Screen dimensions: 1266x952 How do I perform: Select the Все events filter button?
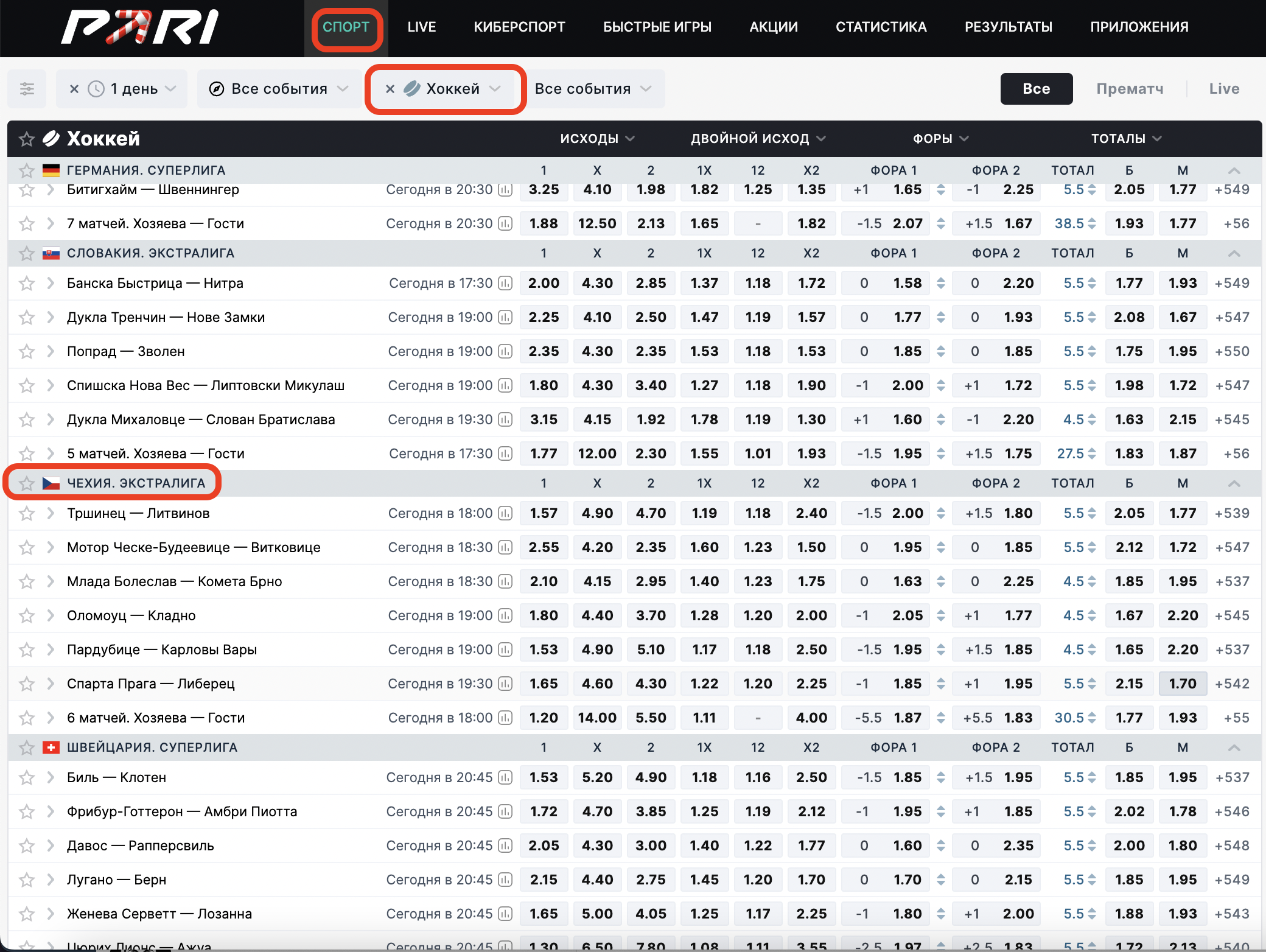pos(1037,89)
